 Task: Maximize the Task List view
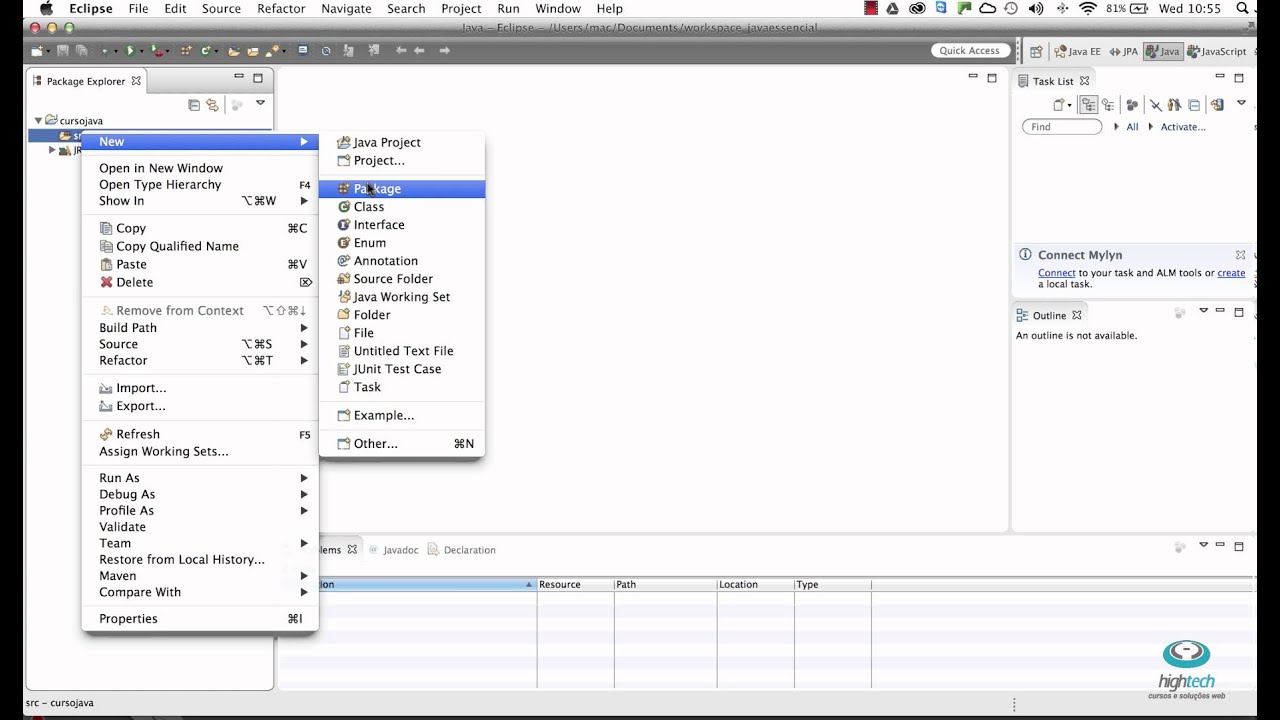(x=1241, y=77)
